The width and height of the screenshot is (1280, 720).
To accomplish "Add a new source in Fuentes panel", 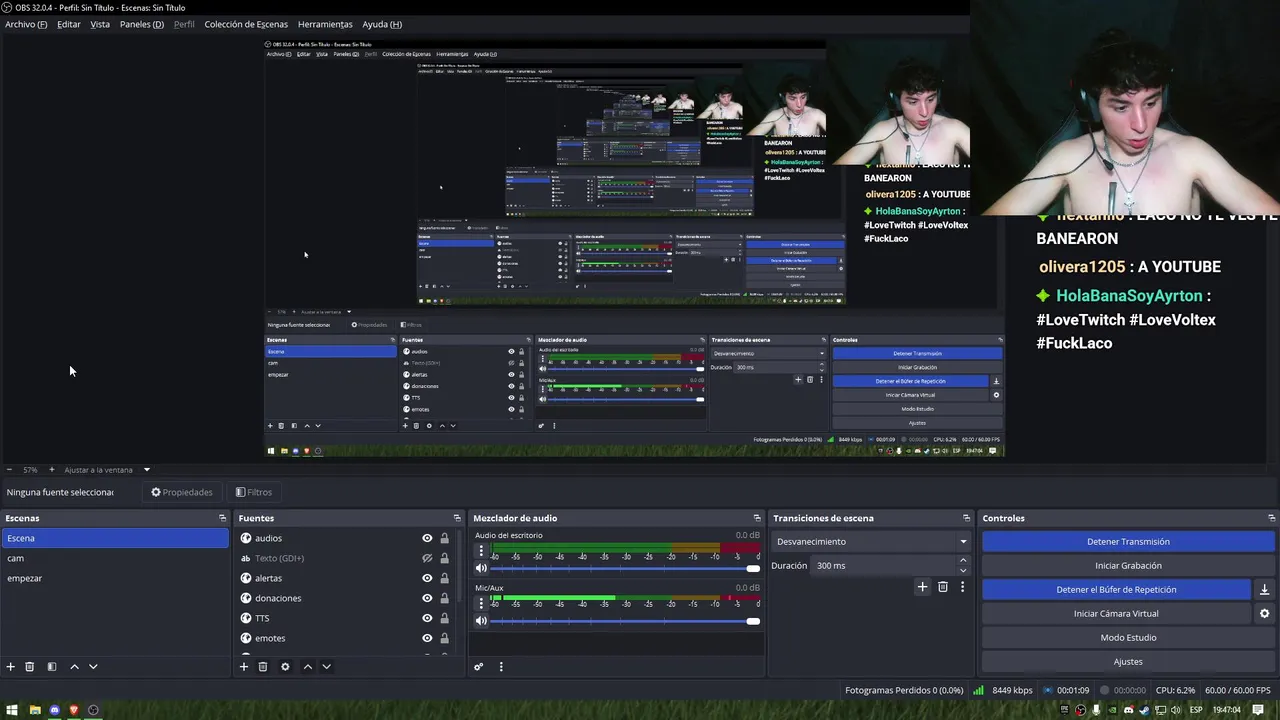I will [243, 667].
